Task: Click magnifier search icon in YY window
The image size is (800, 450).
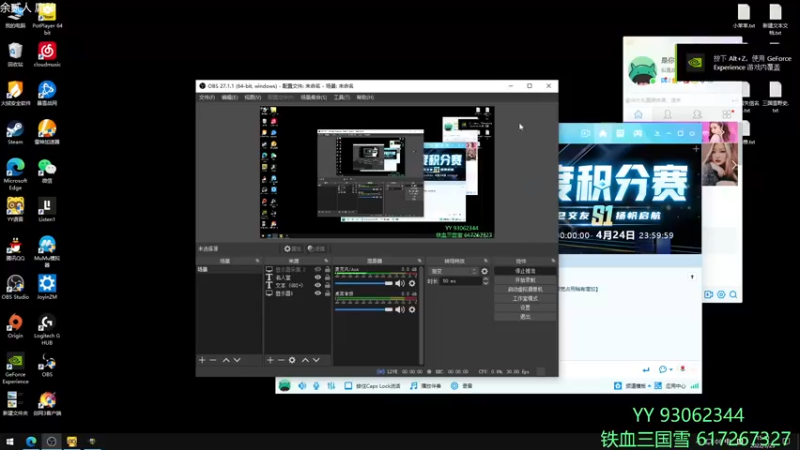Action: [733, 294]
